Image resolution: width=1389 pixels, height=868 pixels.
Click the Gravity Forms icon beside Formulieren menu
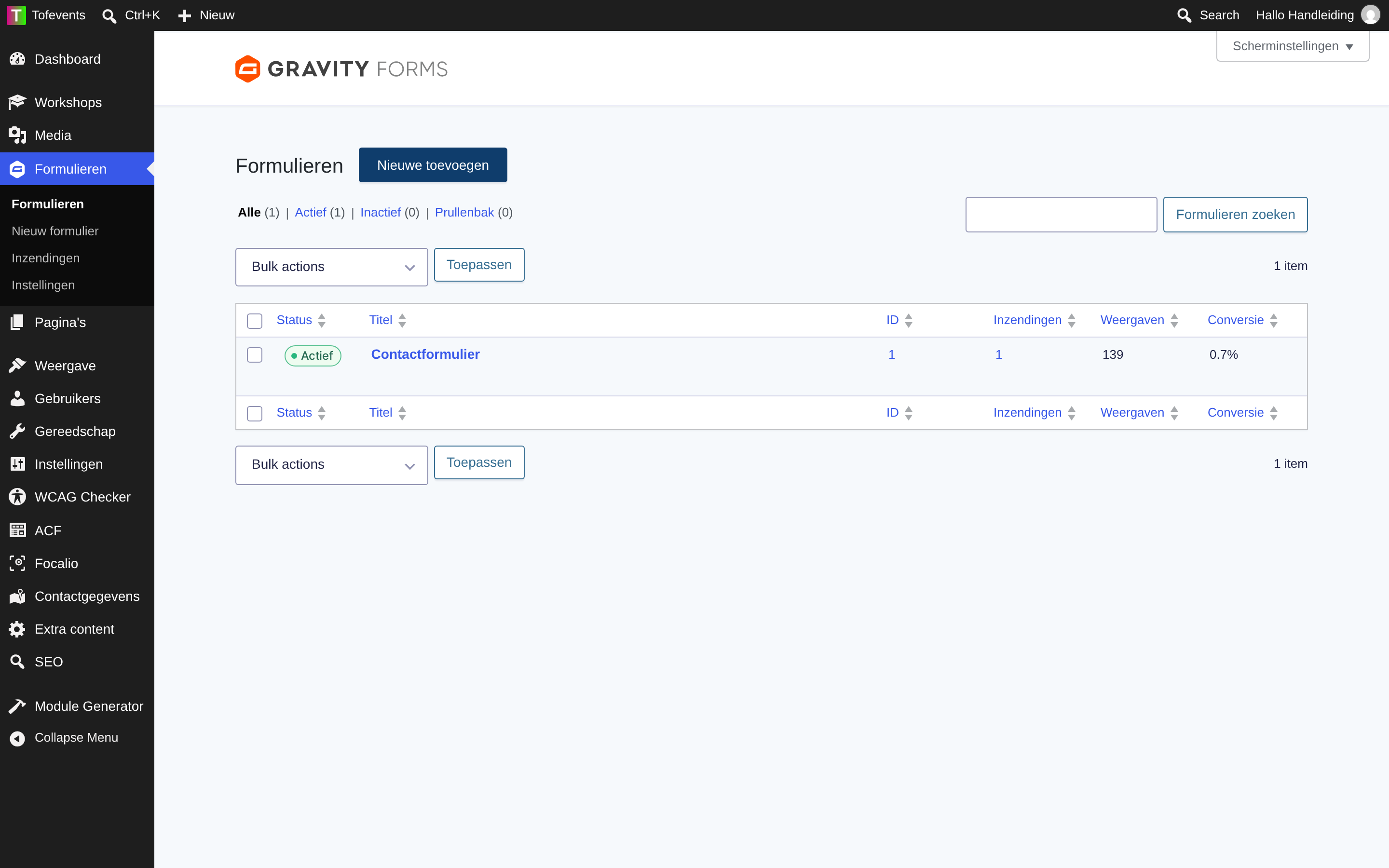[x=17, y=169]
